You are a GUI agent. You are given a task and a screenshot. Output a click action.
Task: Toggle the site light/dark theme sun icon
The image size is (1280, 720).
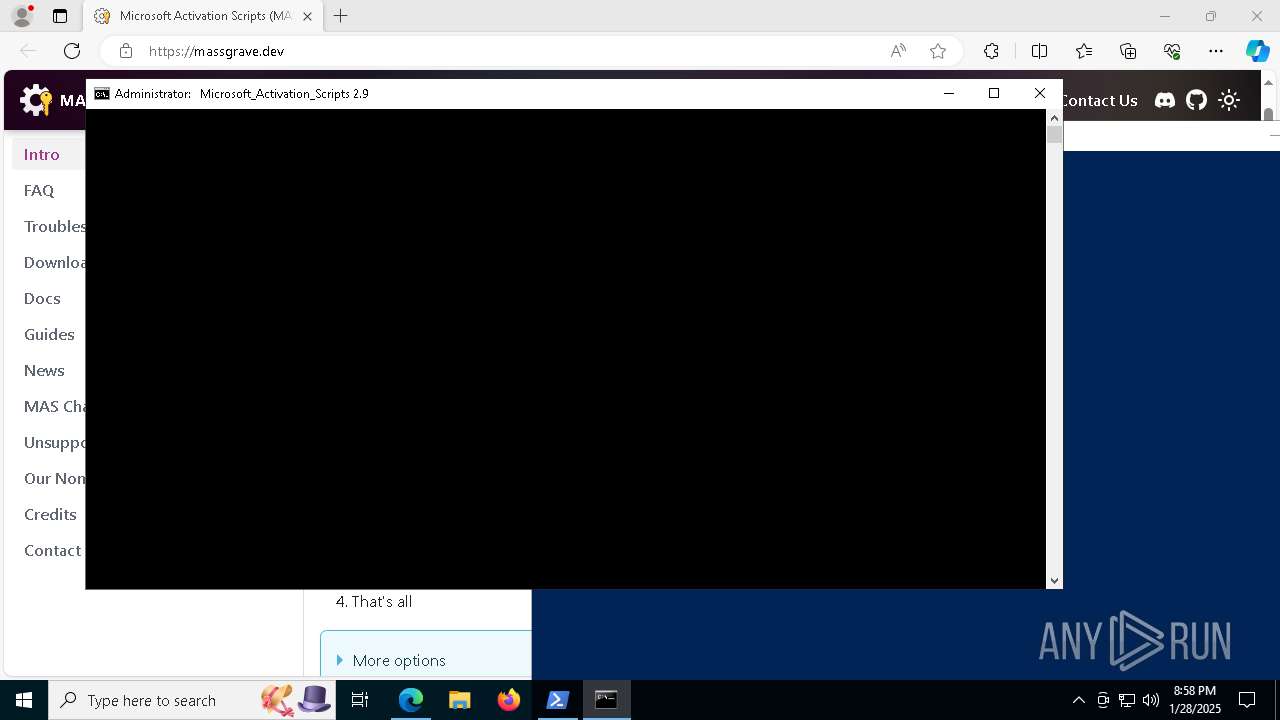[x=1229, y=100]
